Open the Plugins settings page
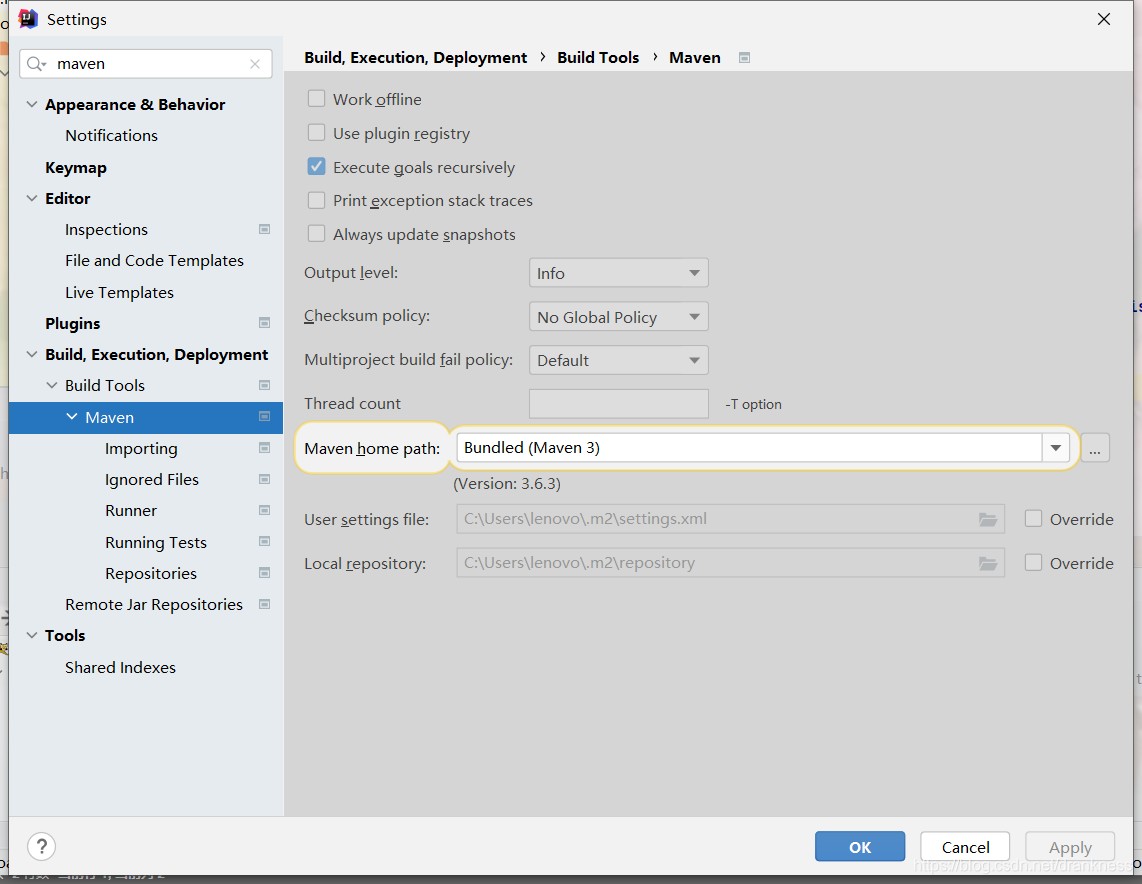Screen dimensions: 1142x884 point(73,323)
